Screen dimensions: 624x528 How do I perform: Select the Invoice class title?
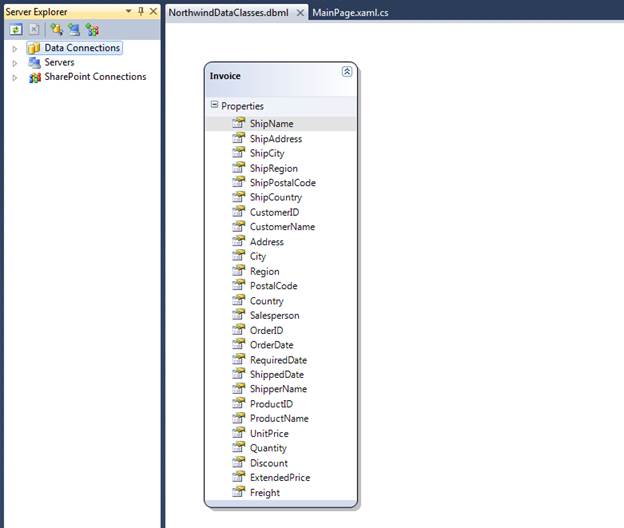[x=225, y=76]
